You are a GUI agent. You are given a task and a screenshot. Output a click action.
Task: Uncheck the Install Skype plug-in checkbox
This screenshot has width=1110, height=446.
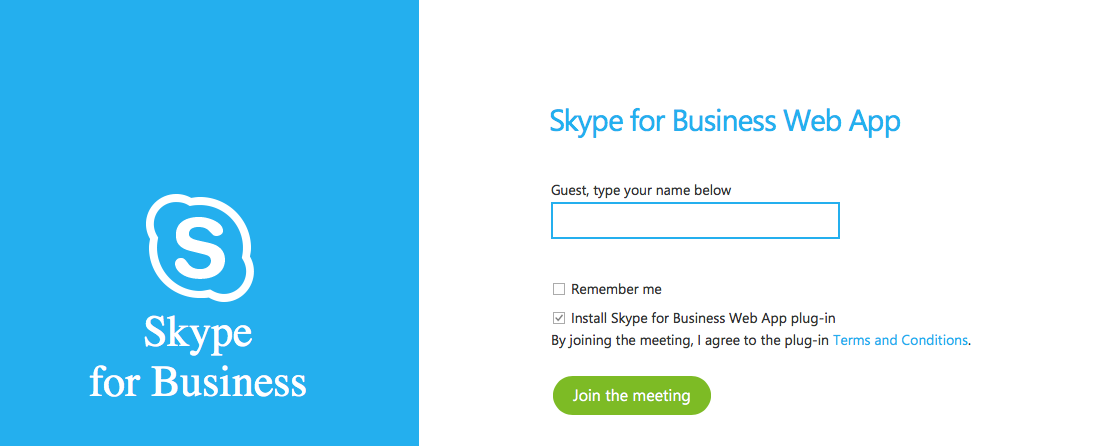pos(559,318)
